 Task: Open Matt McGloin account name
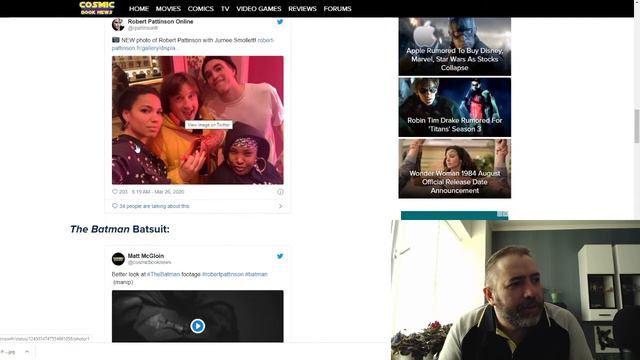146,256
